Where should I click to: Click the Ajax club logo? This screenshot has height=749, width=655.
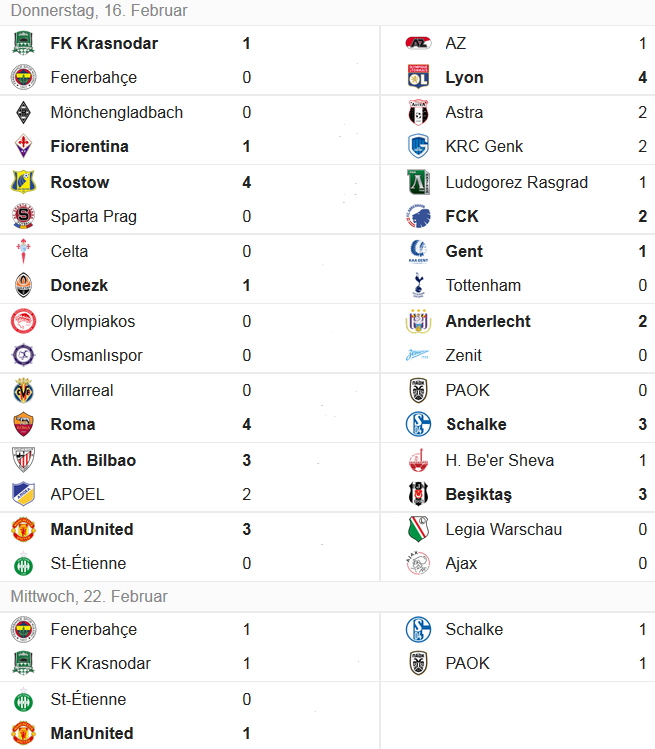[418, 563]
